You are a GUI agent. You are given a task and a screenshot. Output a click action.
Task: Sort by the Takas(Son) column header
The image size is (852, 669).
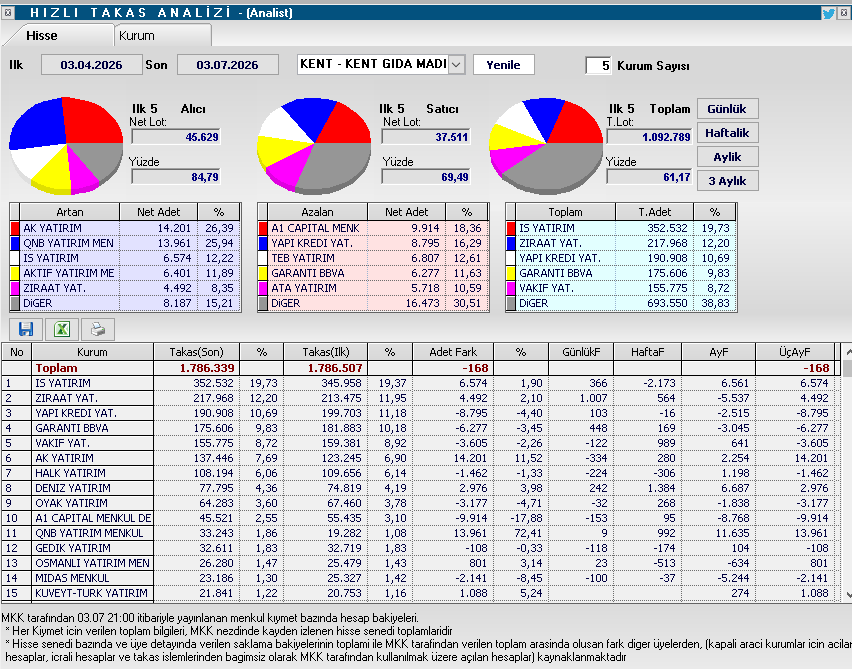tap(196, 352)
